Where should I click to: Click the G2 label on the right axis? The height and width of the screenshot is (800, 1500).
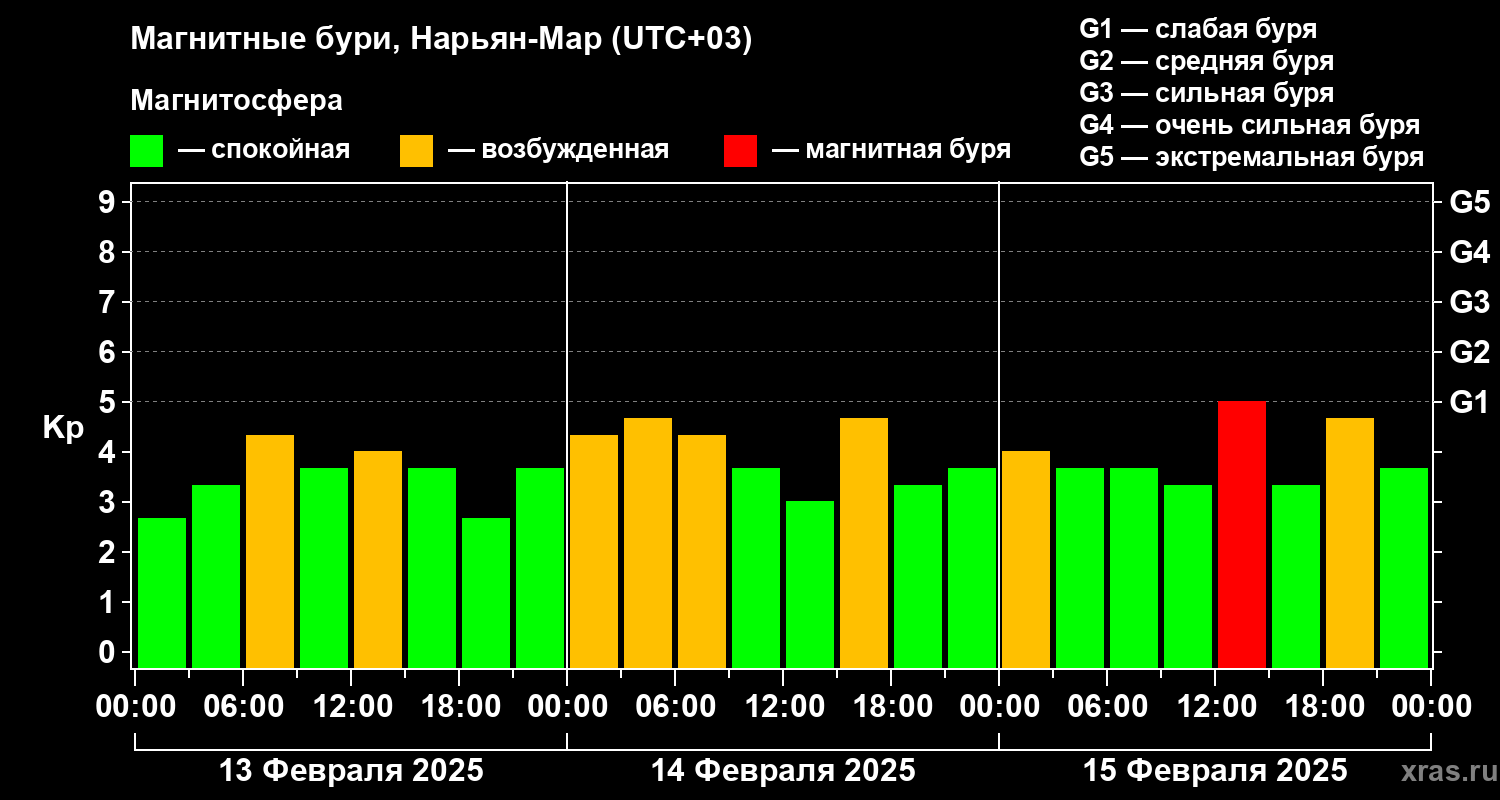tap(1470, 352)
